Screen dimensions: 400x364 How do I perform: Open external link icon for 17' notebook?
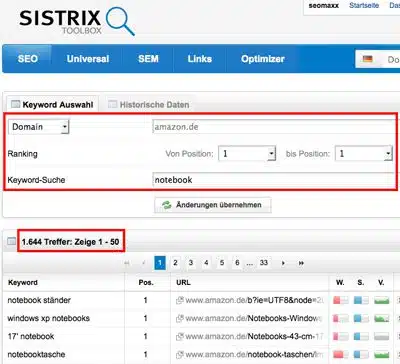[180, 336]
